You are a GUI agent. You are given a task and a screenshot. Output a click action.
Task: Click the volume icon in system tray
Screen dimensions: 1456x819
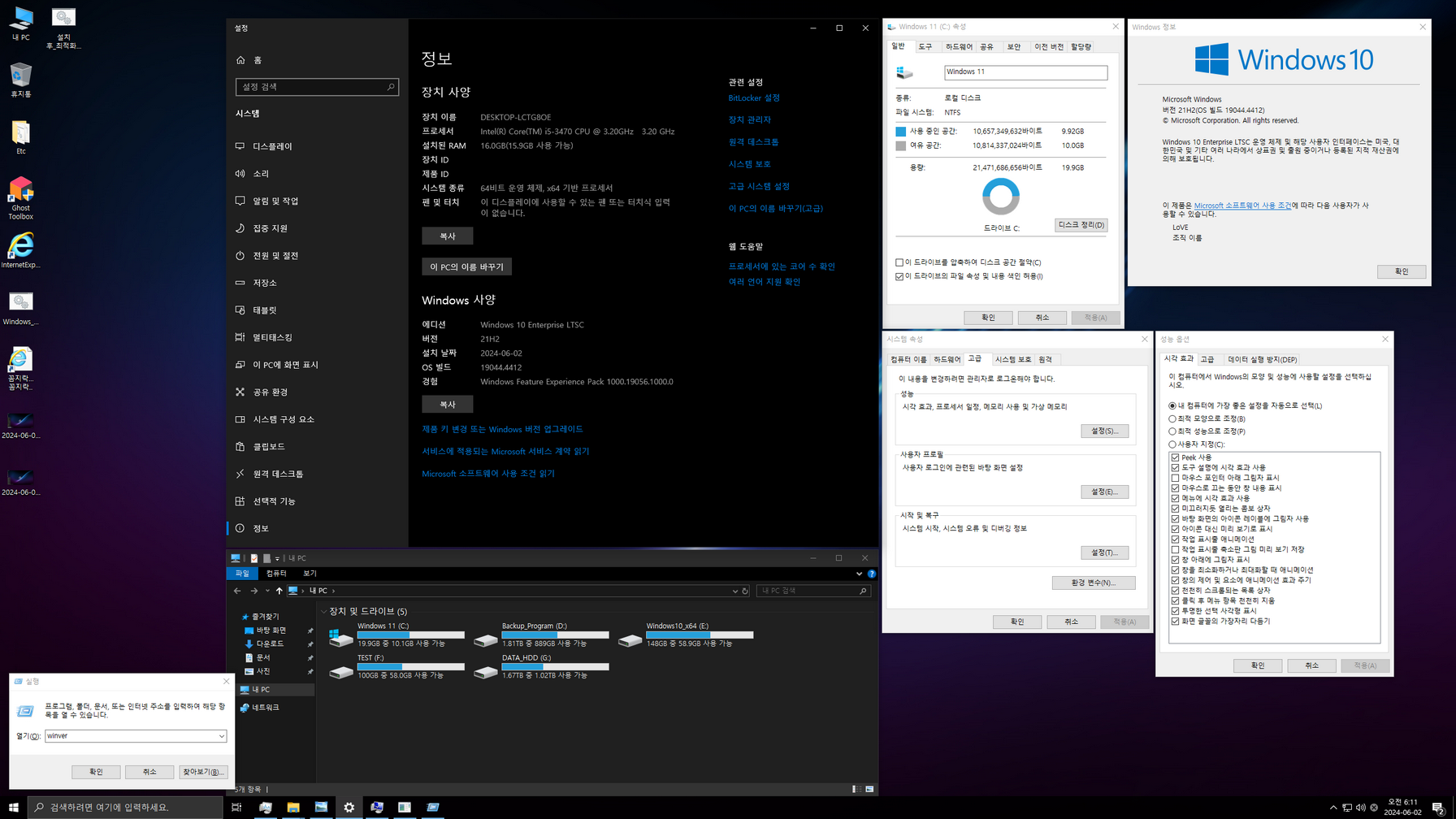coord(1360,807)
